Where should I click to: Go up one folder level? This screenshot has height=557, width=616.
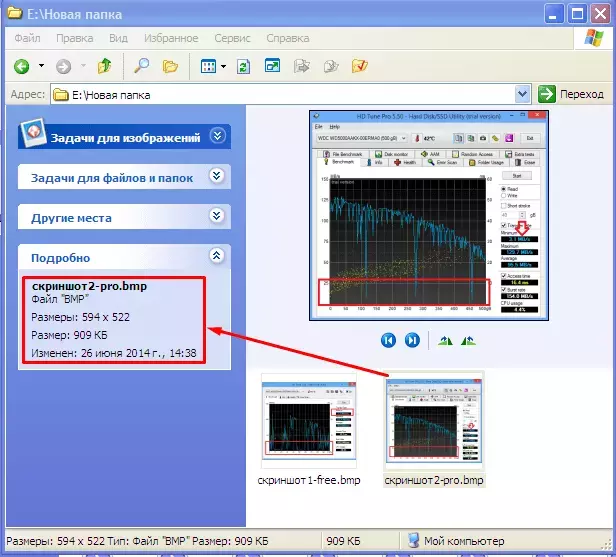coord(104,66)
